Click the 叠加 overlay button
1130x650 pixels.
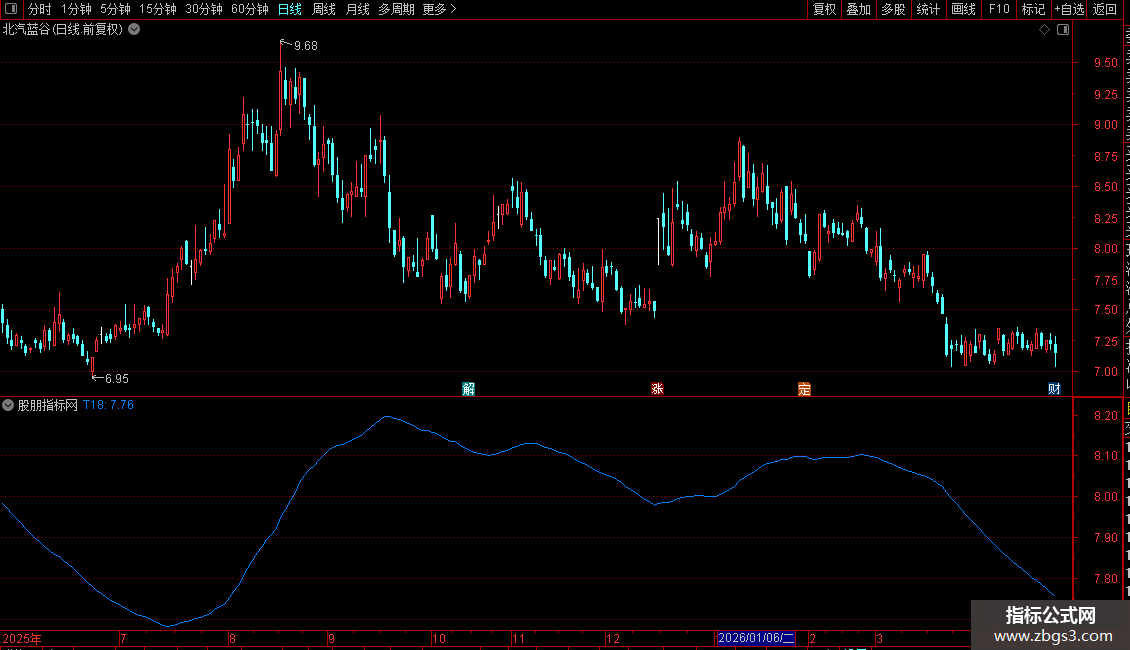tap(859, 9)
